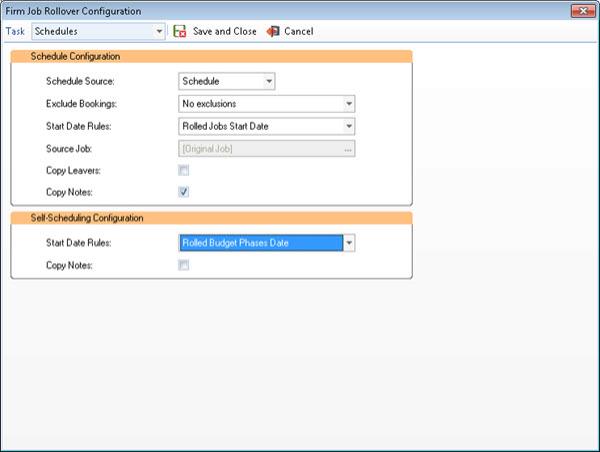This screenshot has height=452, width=600.
Task: Enable Copy Notes in Self-Scheduling Configuration
Action: point(184,265)
